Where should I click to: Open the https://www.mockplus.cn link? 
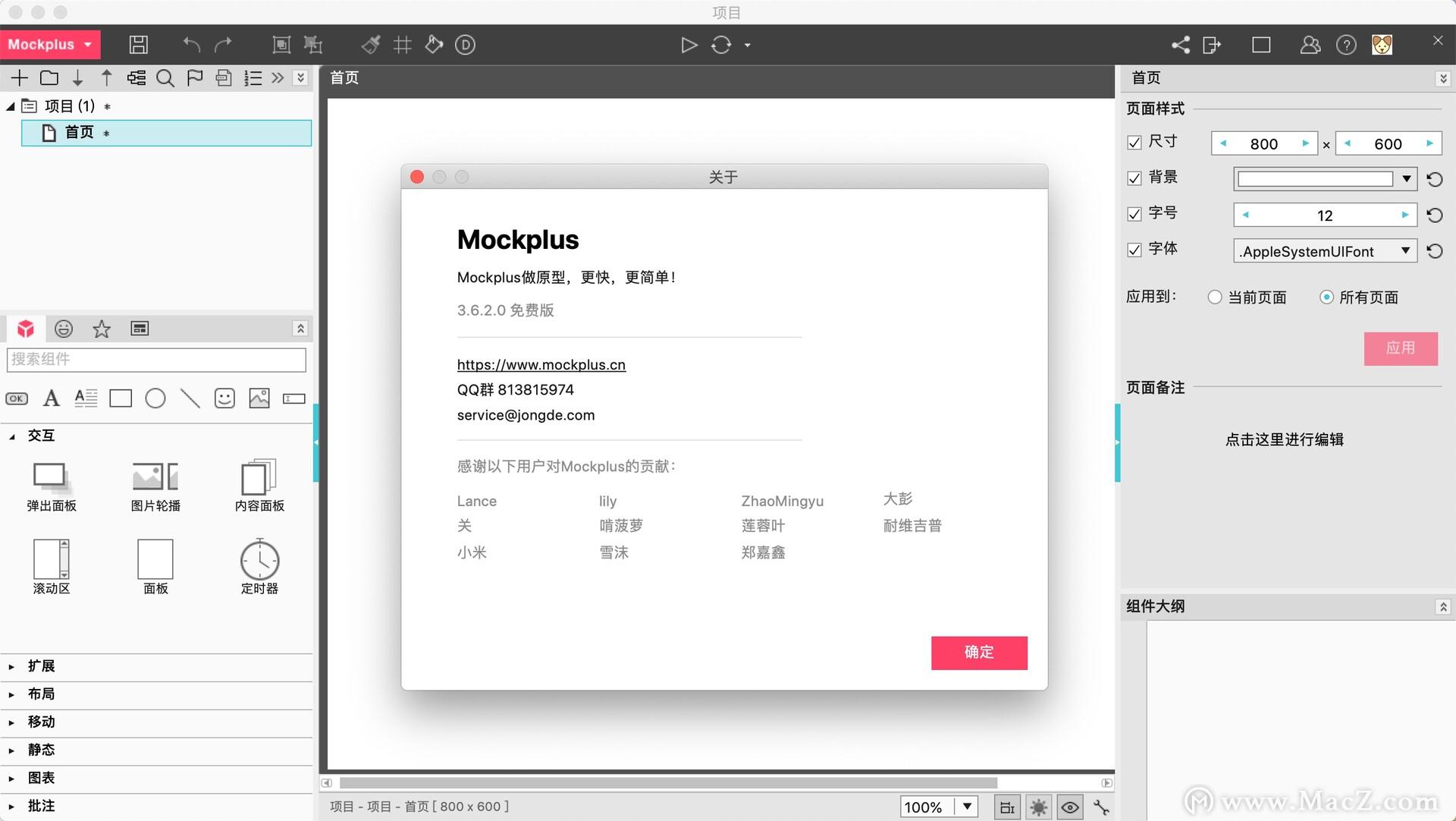(x=541, y=364)
